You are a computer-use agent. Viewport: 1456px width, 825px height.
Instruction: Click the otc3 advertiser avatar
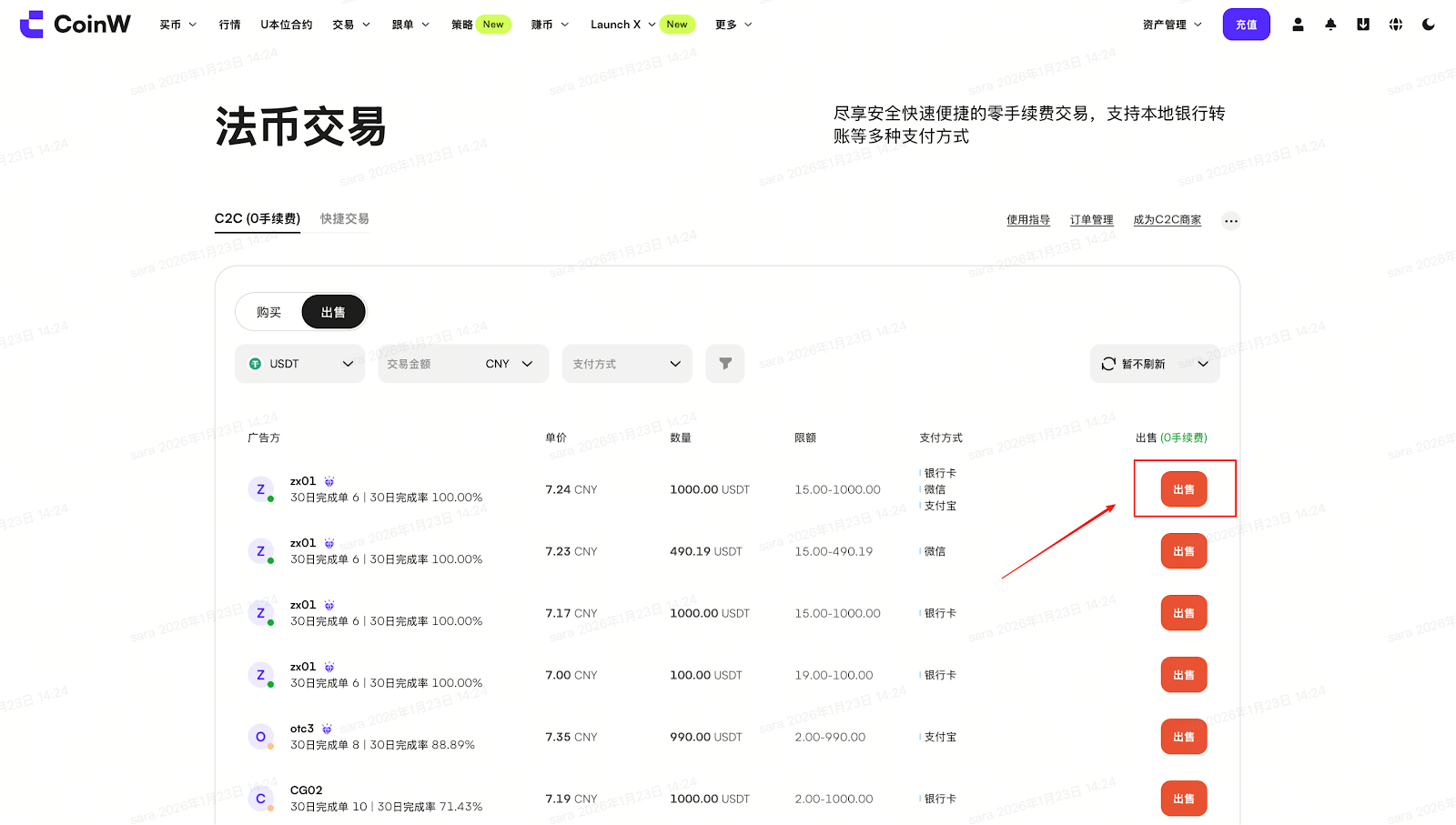pyautogui.click(x=260, y=737)
